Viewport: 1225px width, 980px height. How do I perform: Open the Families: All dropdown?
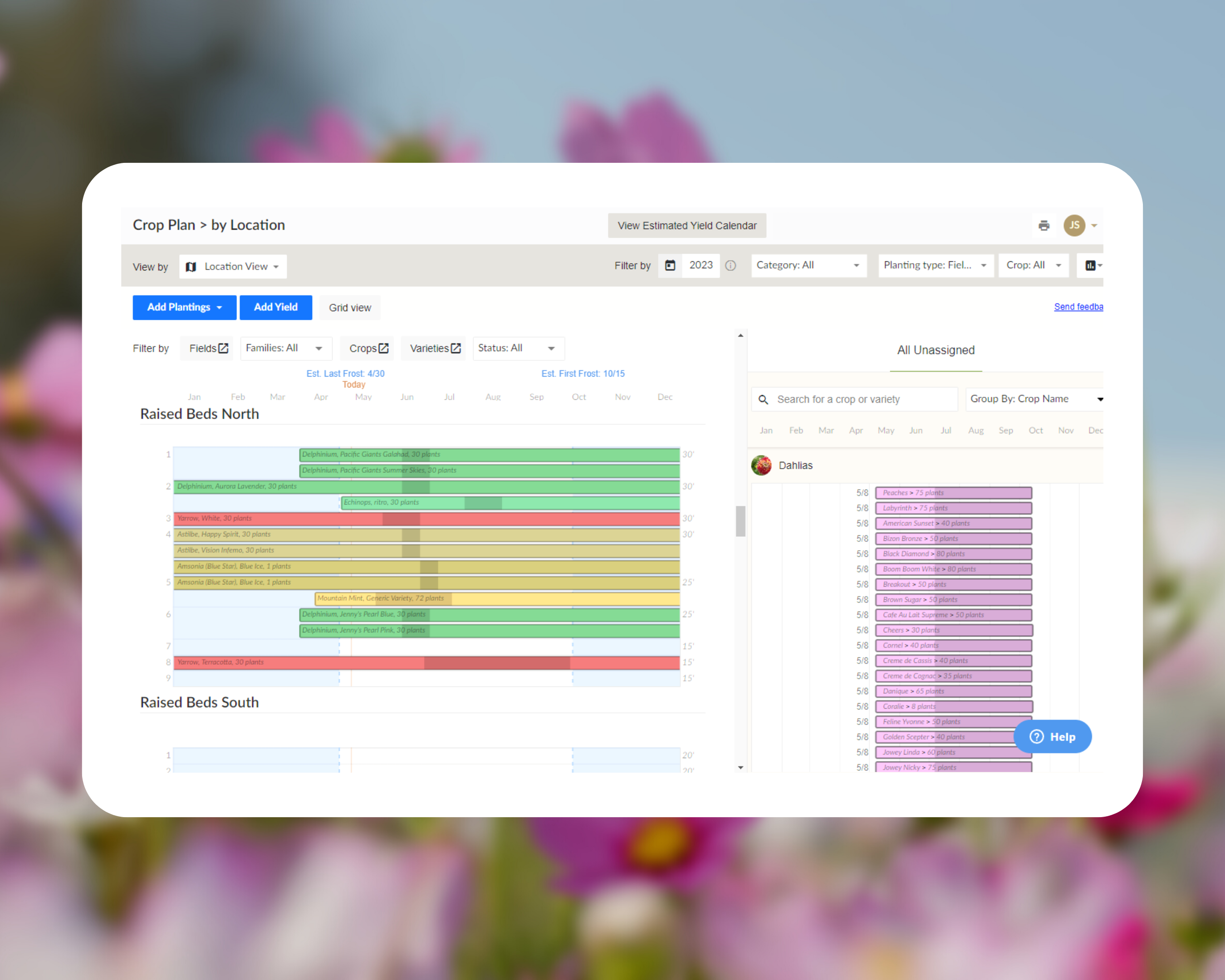point(286,348)
